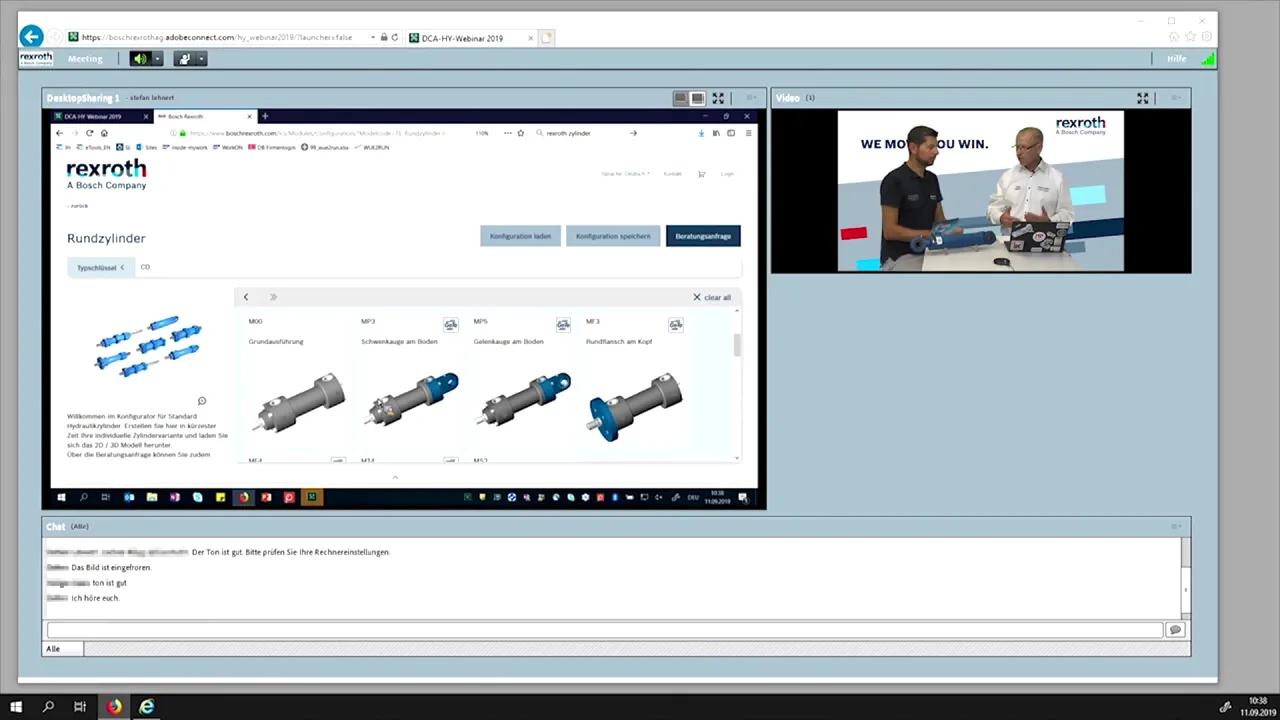
Task: Maximize the Video pod to fullscreen
Action: [x=1143, y=98]
